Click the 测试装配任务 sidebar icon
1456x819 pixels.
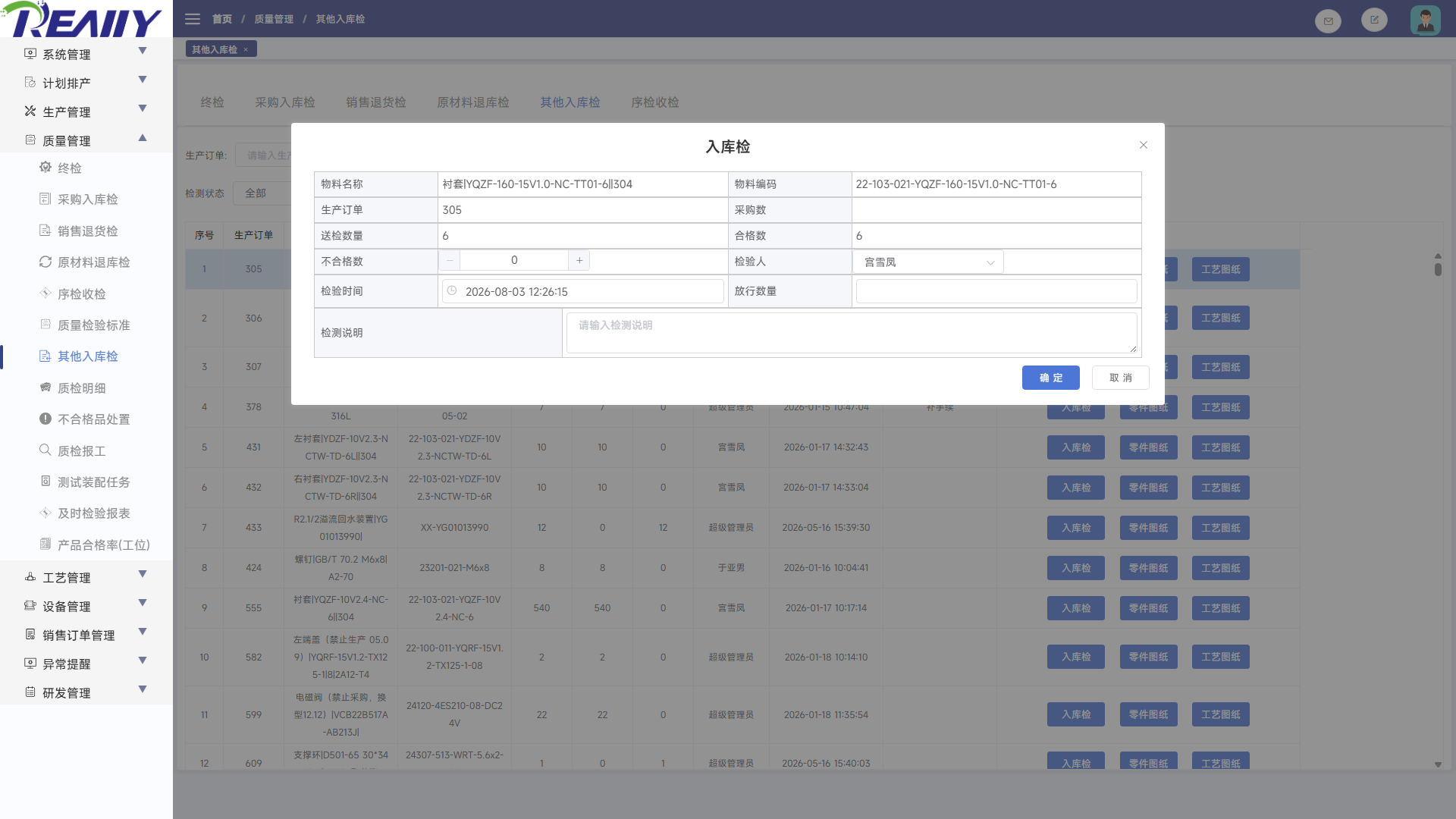(x=45, y=482)
